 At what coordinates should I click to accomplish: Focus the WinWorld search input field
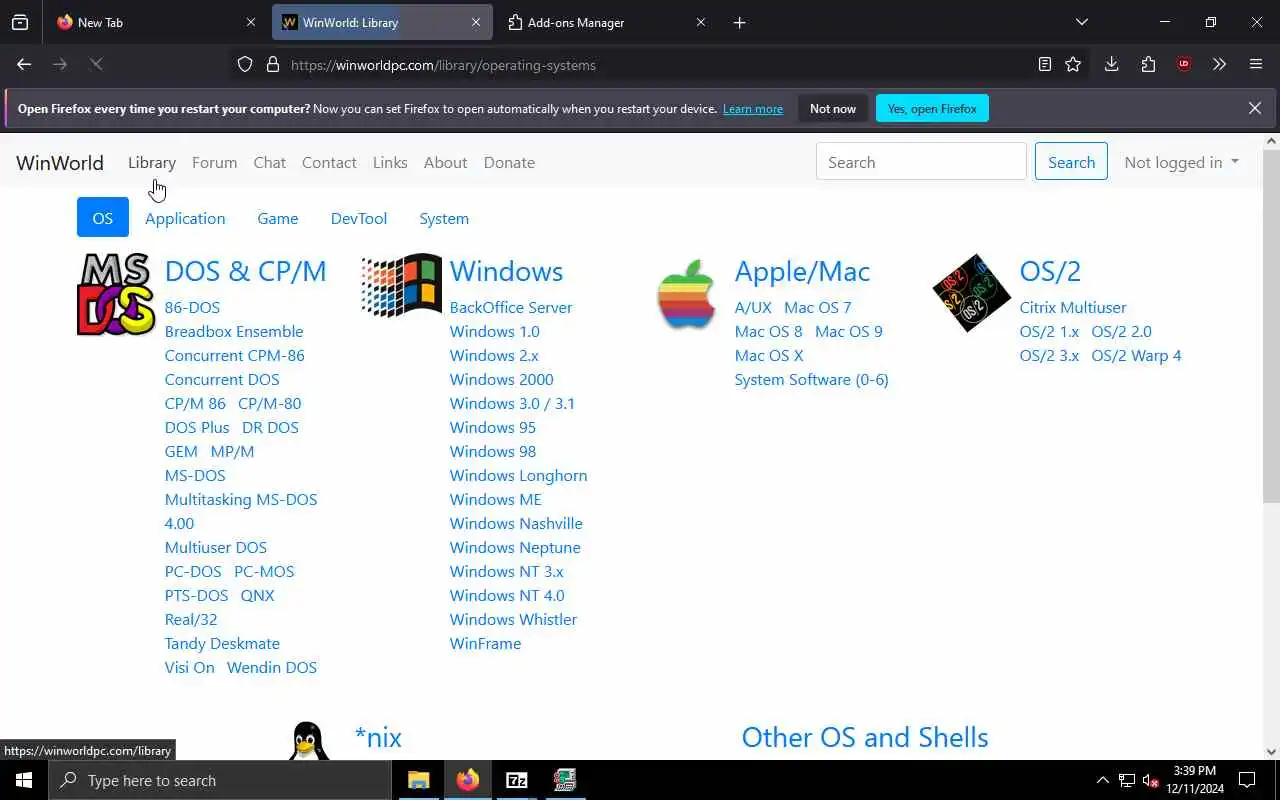tap(921, 162)
